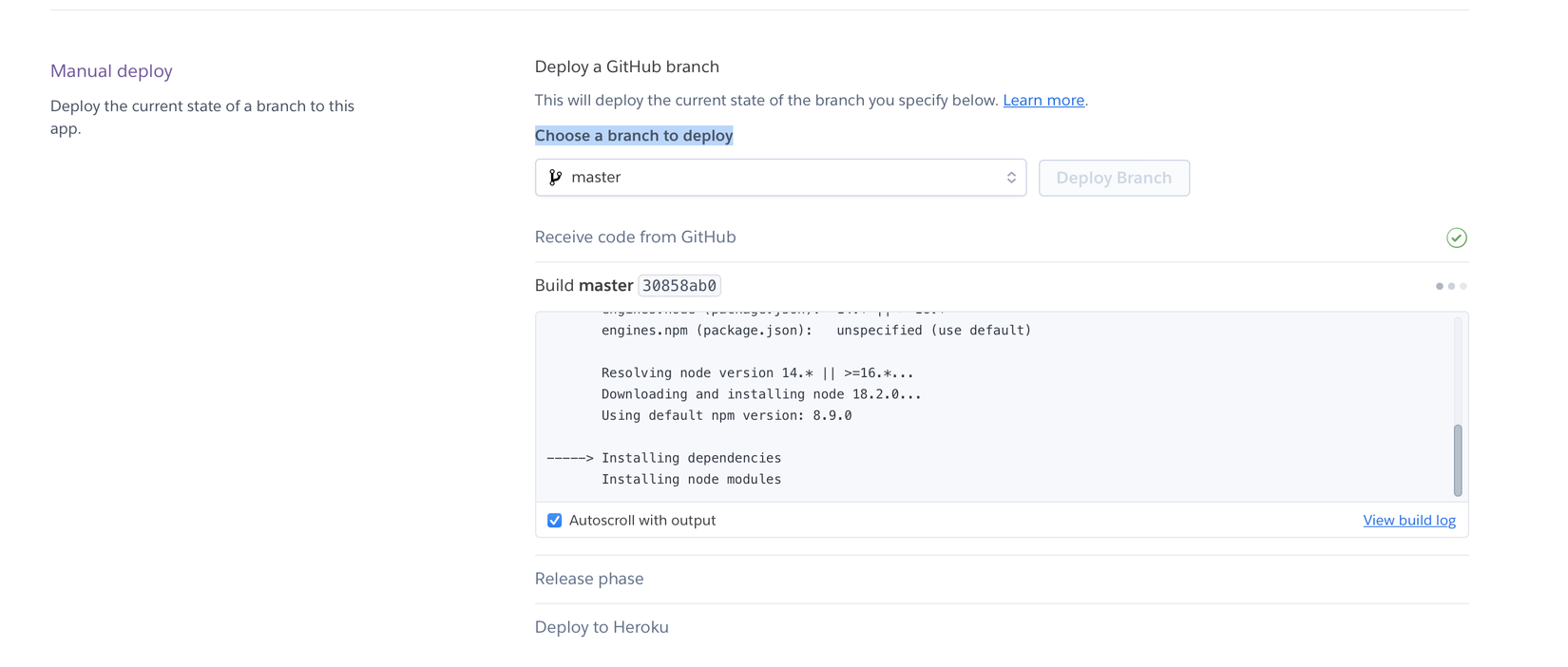
Task: Click the git branch icon beside master
Action: (x=556, y=178)
